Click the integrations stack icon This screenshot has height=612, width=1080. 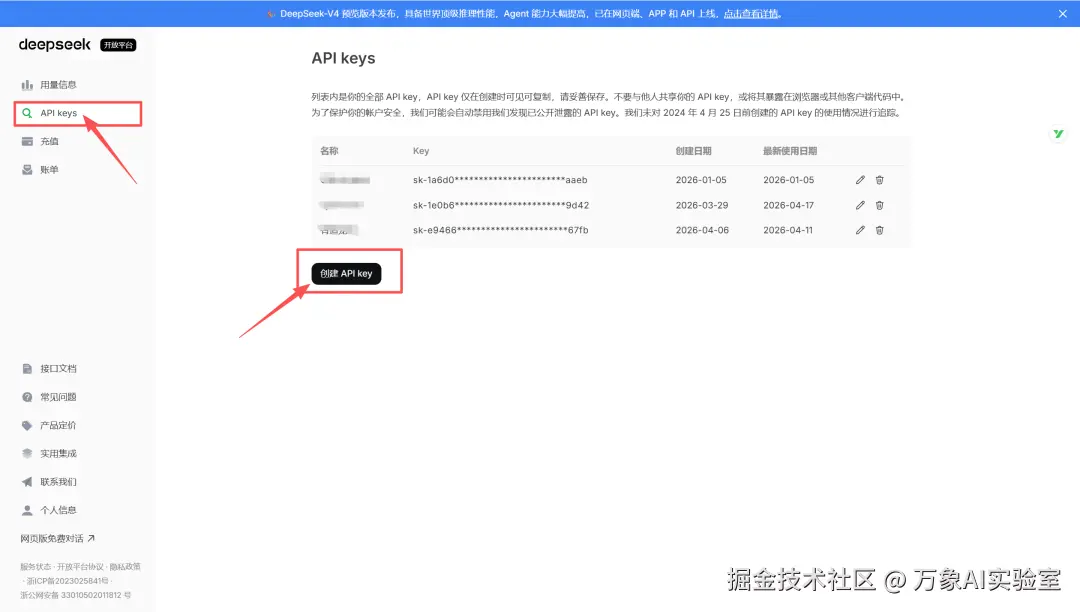(x=27, y=453)
